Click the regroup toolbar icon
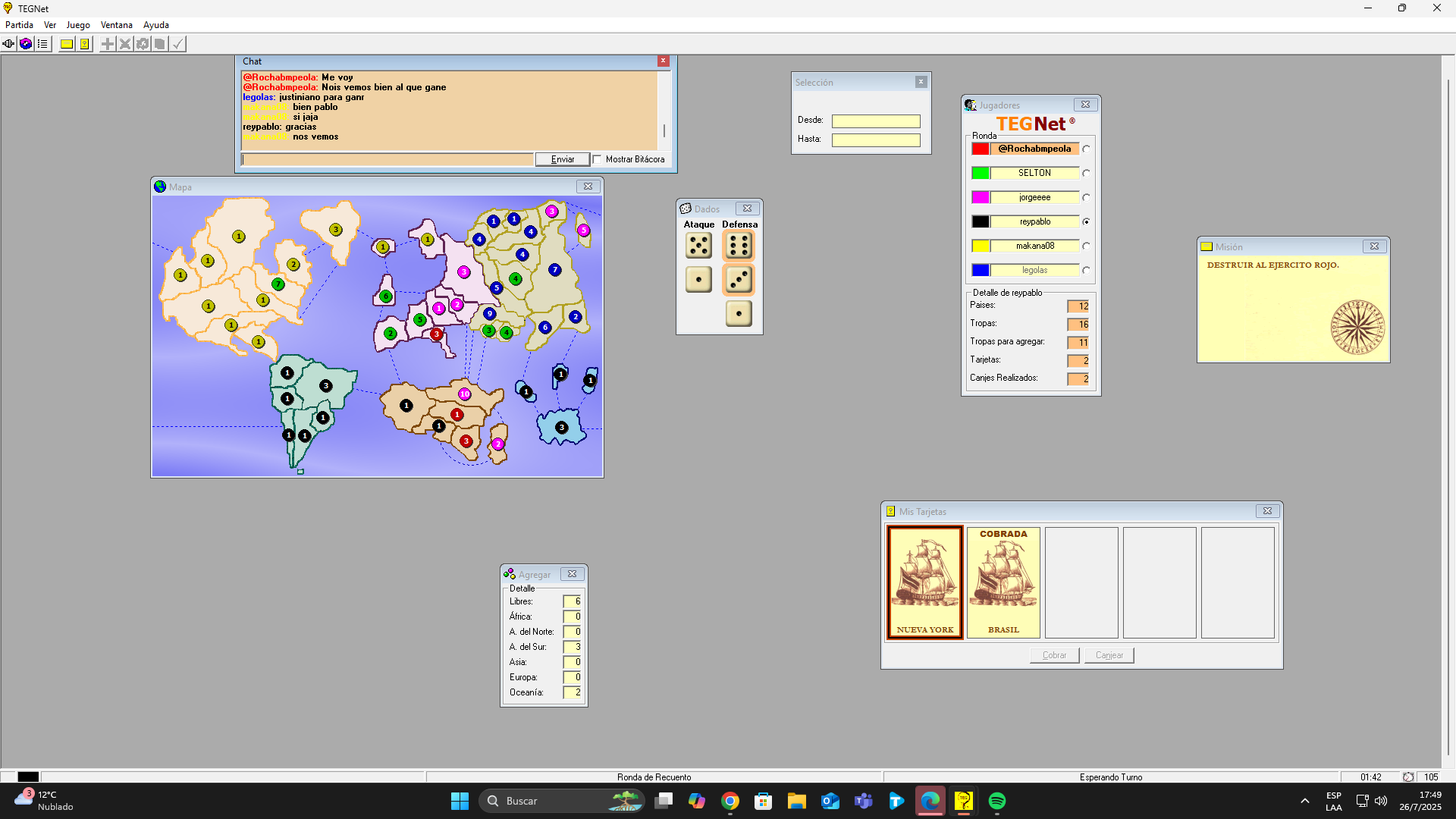 (143, 44)
